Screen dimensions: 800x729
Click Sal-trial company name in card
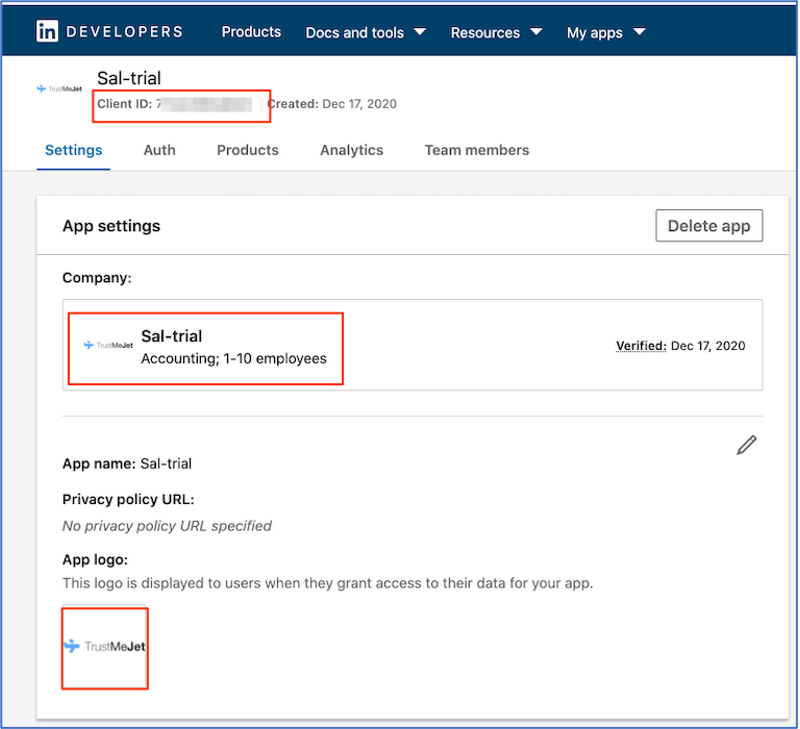click(x=171, y=336)
